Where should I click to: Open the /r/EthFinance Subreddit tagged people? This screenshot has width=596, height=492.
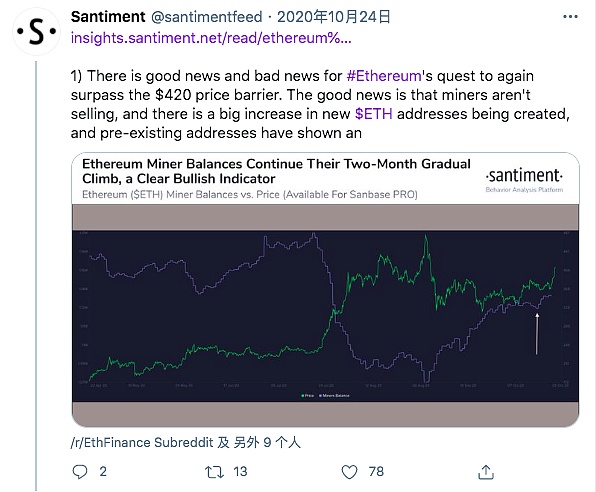[x=185, y=443]
